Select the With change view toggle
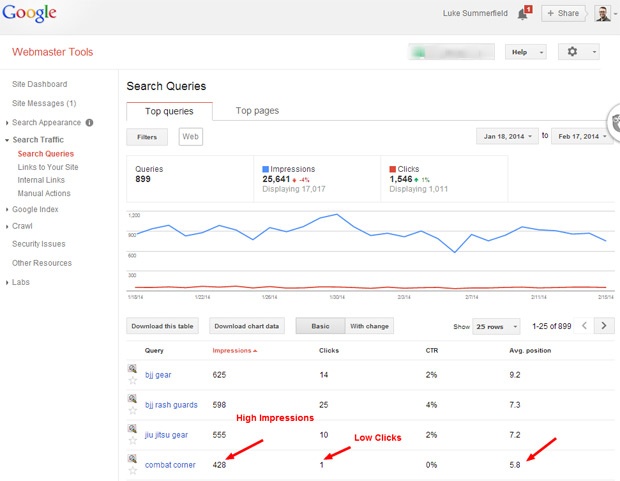The image size is (620, 481). pos(369,326)
